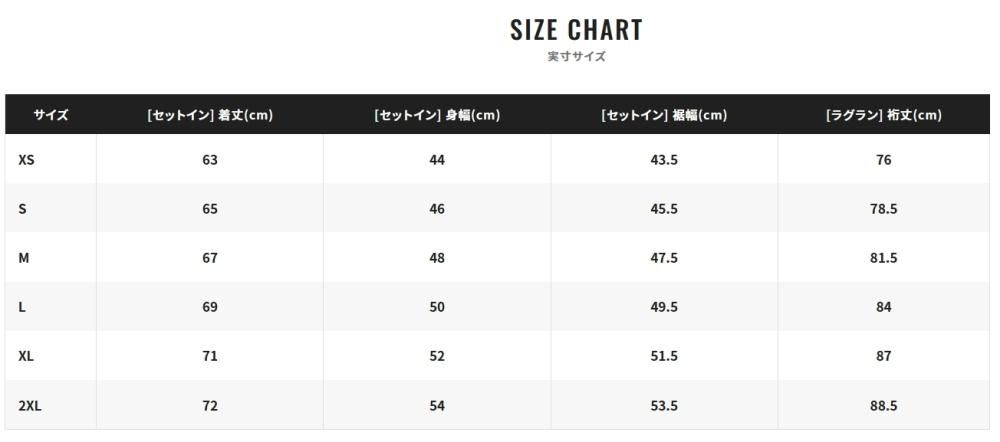Click the SIZE CHART heading
The height and width of the screenshot is (442, 1000).
[576, 30]
